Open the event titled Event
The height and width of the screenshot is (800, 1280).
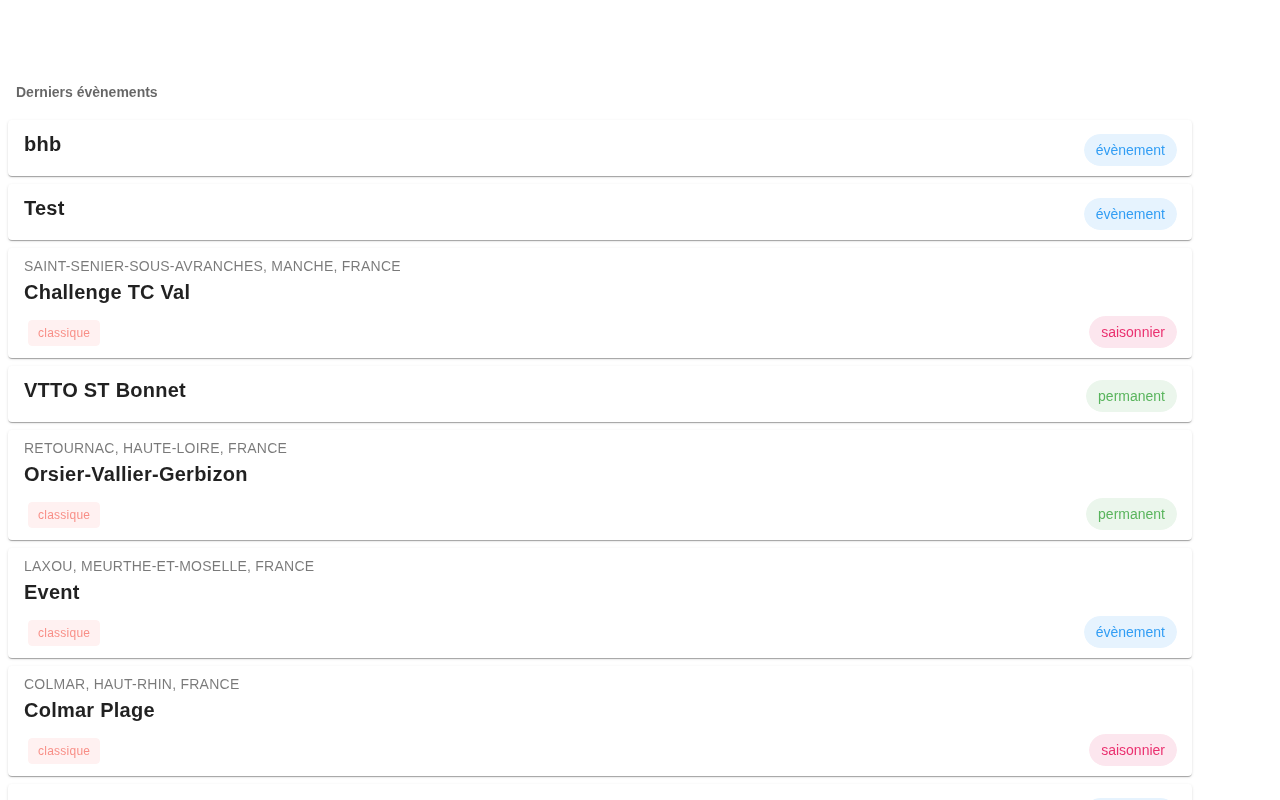(x=52, y=592)
